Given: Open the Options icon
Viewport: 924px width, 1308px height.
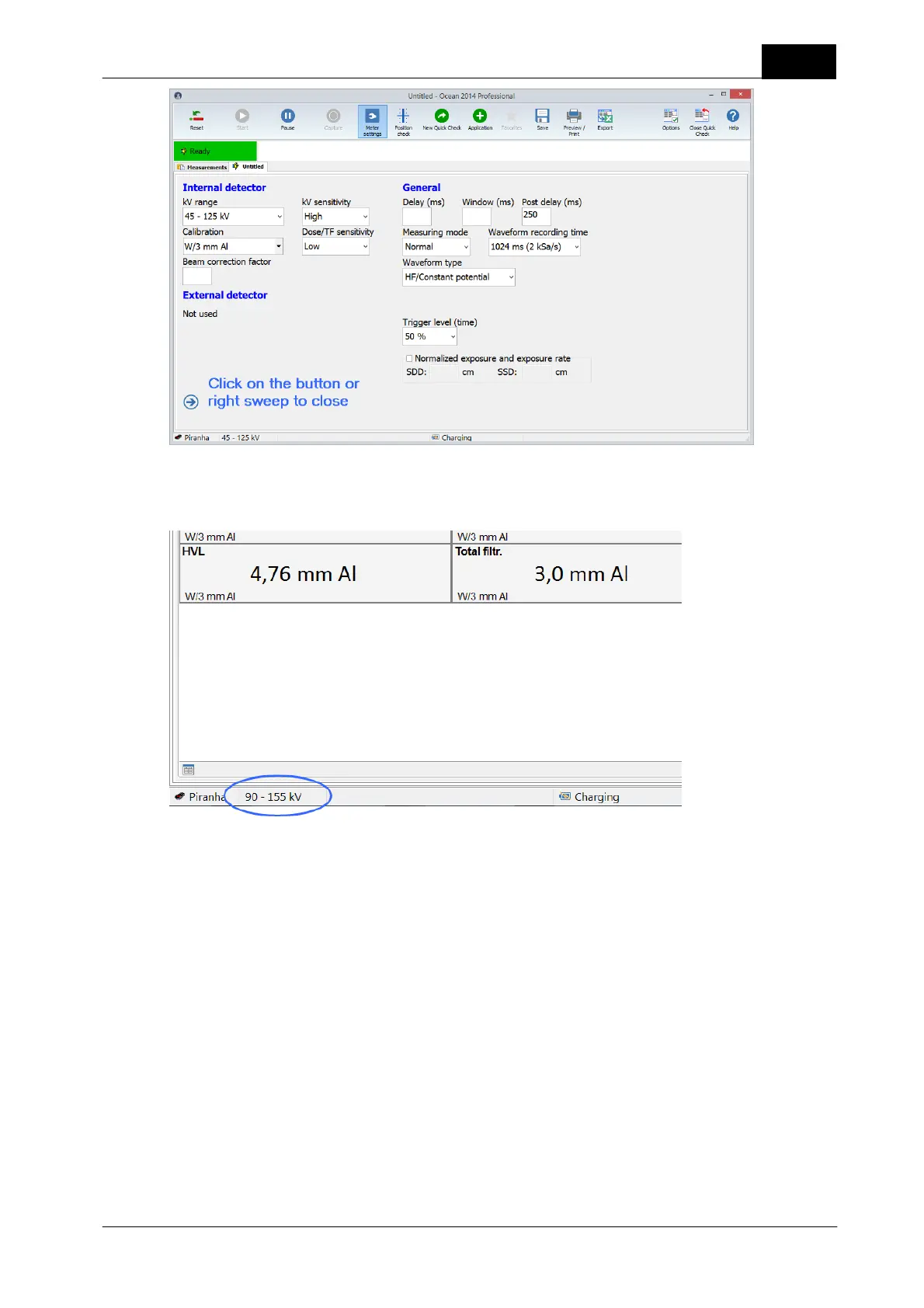Looking at the screenshot, I should pos(671,116).
